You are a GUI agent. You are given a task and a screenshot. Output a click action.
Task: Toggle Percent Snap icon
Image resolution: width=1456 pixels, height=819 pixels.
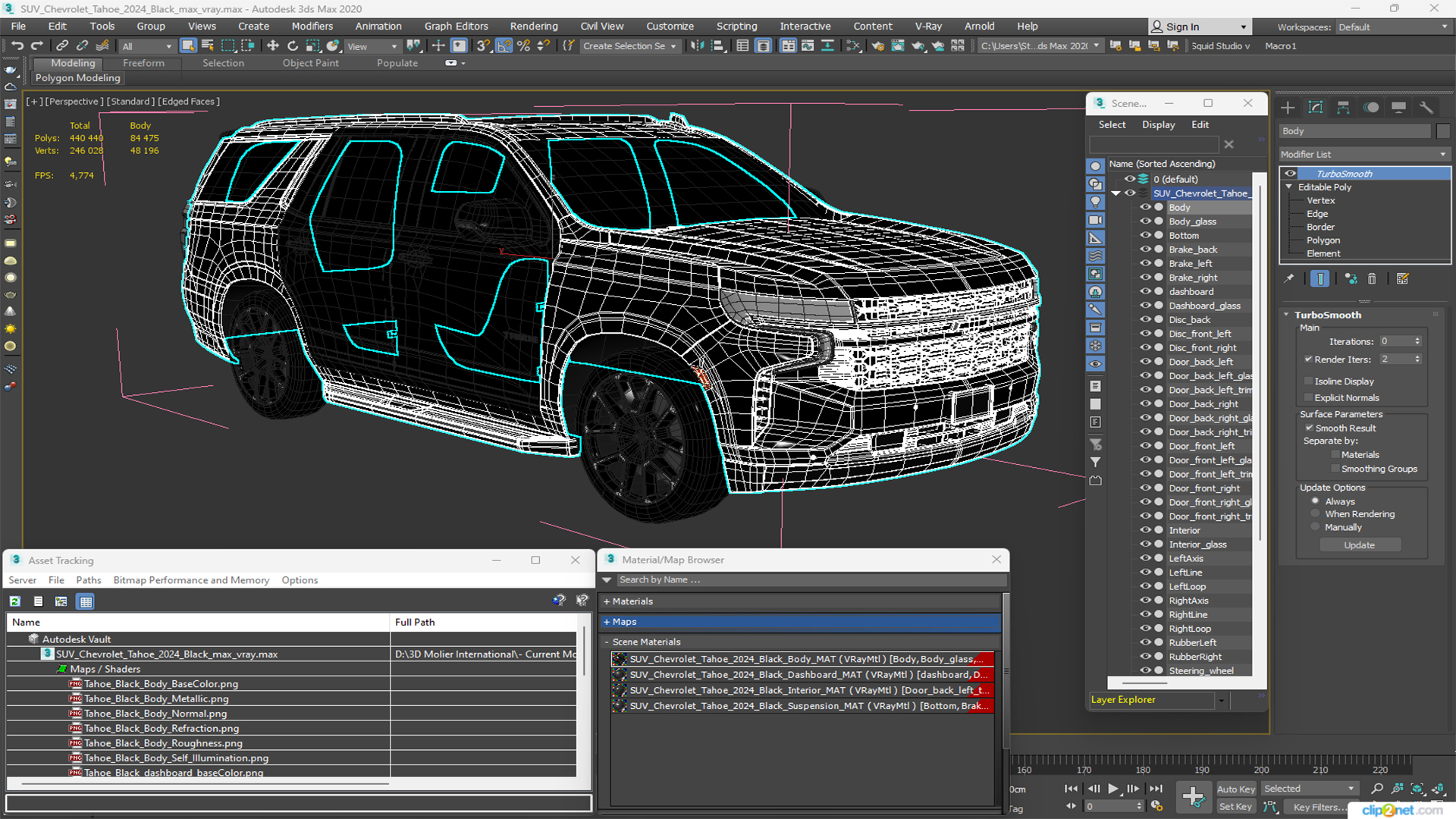click(x=523, y=46)
